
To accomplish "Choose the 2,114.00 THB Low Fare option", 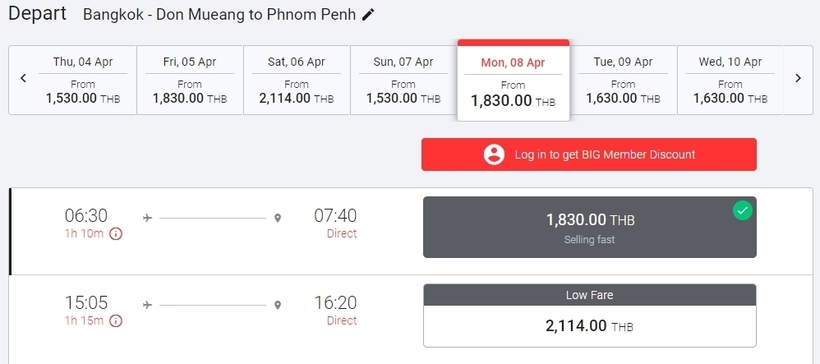I will pos(589,315).
